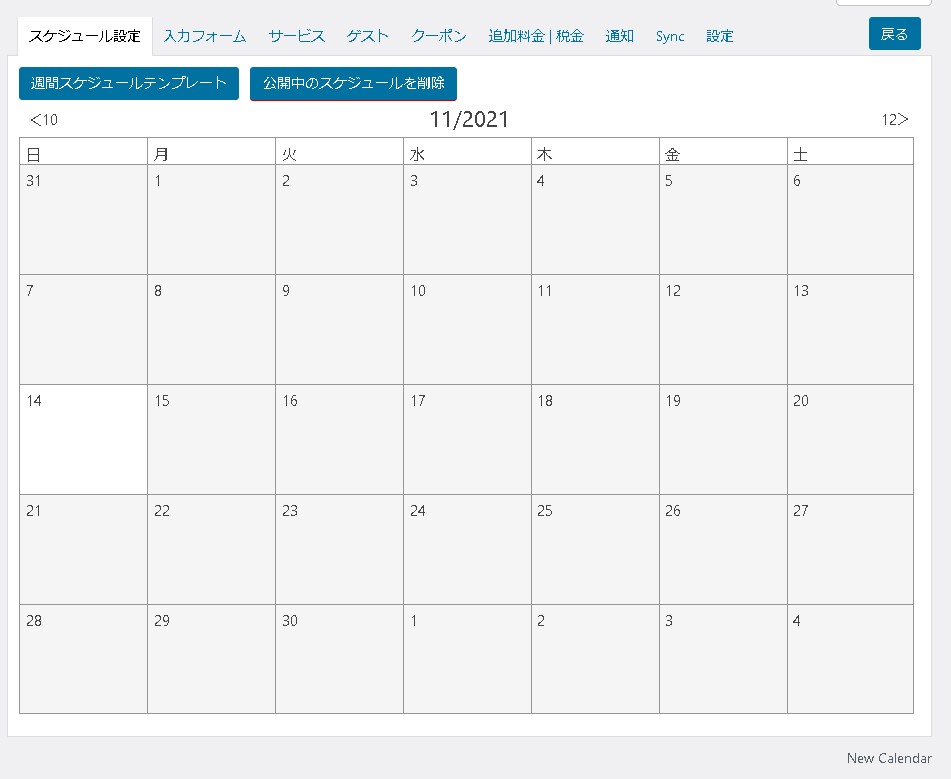
Task: Open the ゲスト tab
Action: pos(368,36)
